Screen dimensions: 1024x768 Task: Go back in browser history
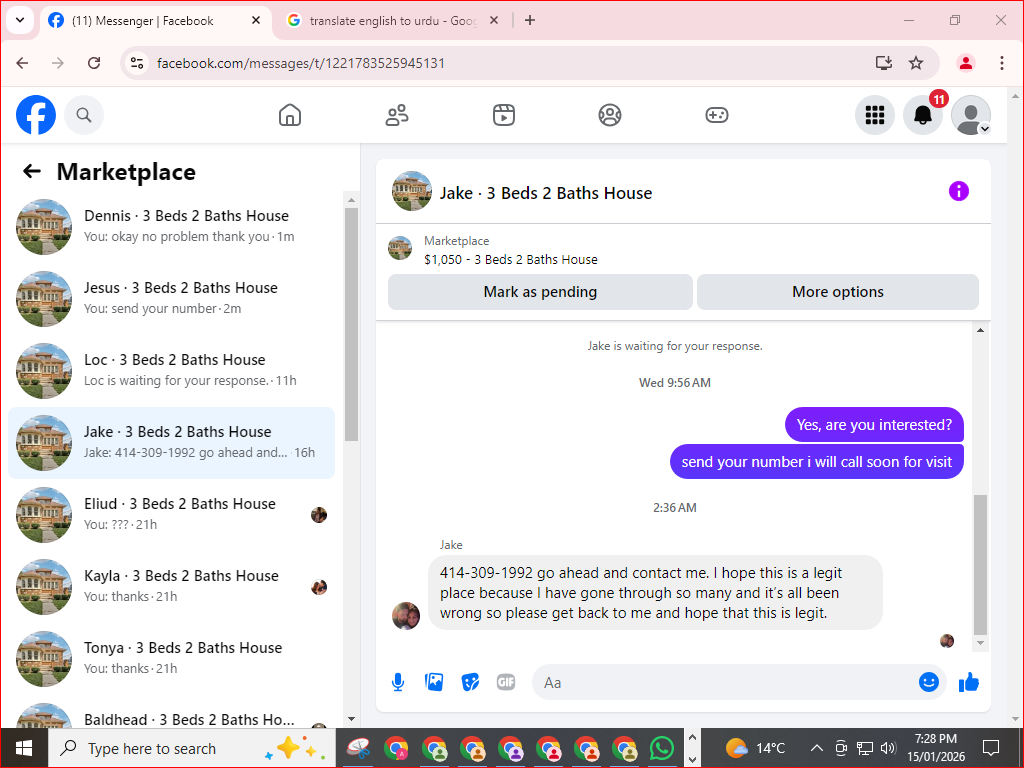click(x=22, y=63)
